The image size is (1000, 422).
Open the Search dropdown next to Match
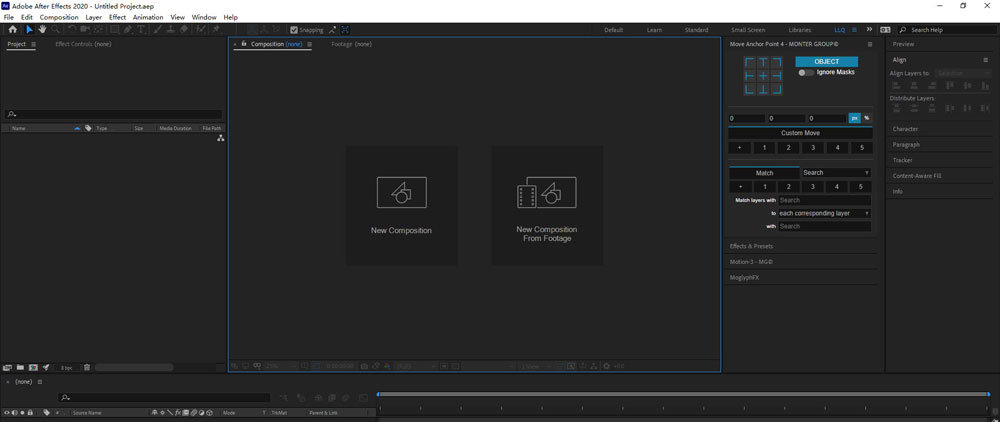(835, 173)
